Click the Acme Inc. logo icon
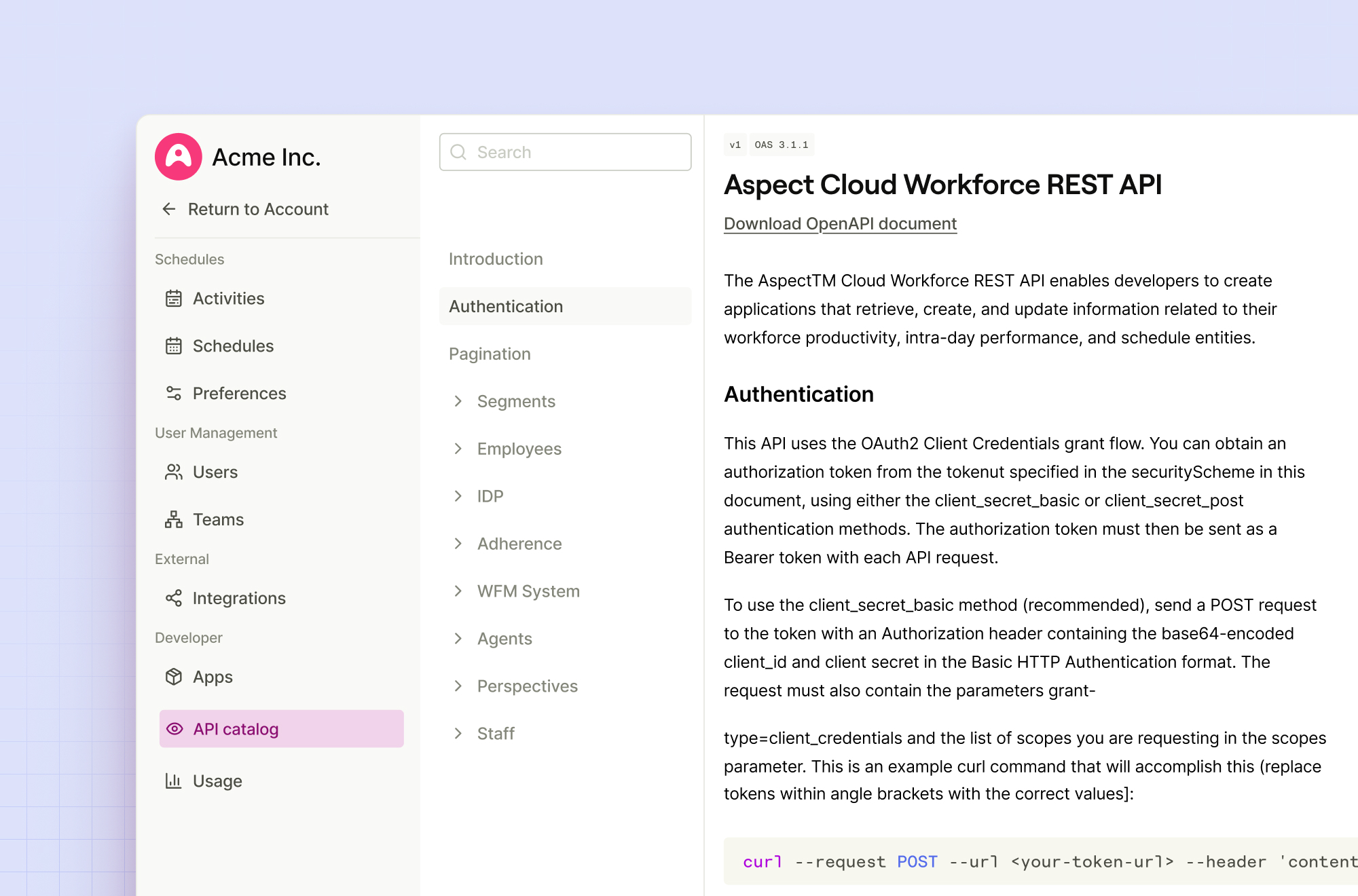The image size is (1358, 896). point(179,157)
